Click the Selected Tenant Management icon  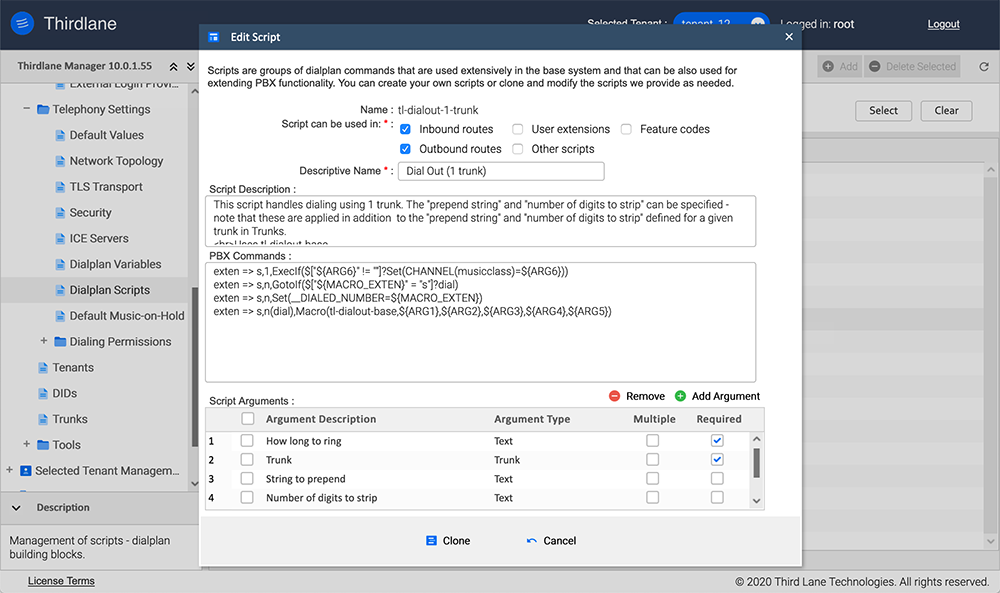(x=26, y=471)
